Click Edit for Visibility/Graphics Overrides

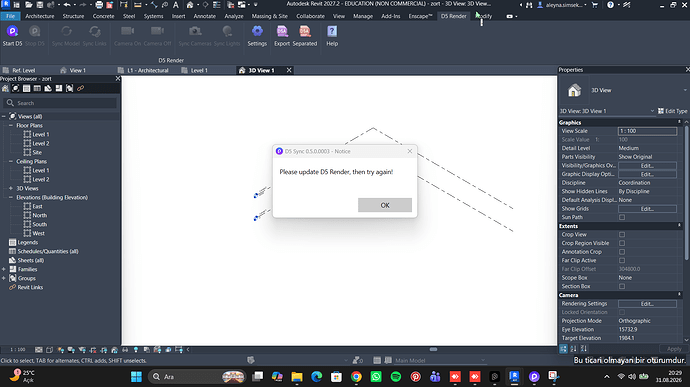[647, 166]
